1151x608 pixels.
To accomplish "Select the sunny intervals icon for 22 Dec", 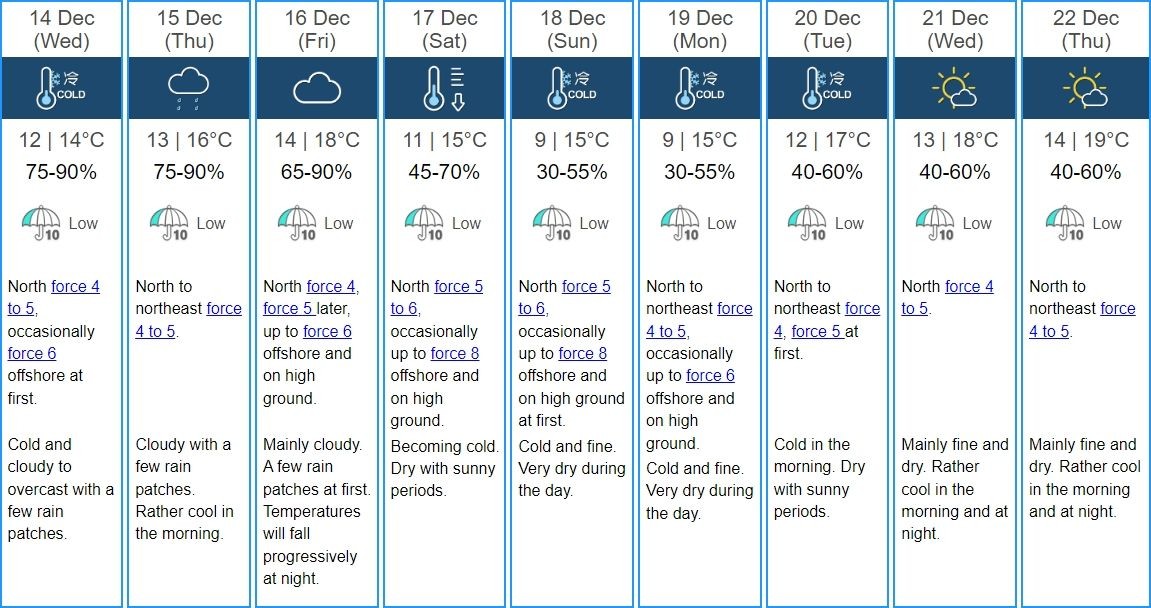I will click(1085, 88).
